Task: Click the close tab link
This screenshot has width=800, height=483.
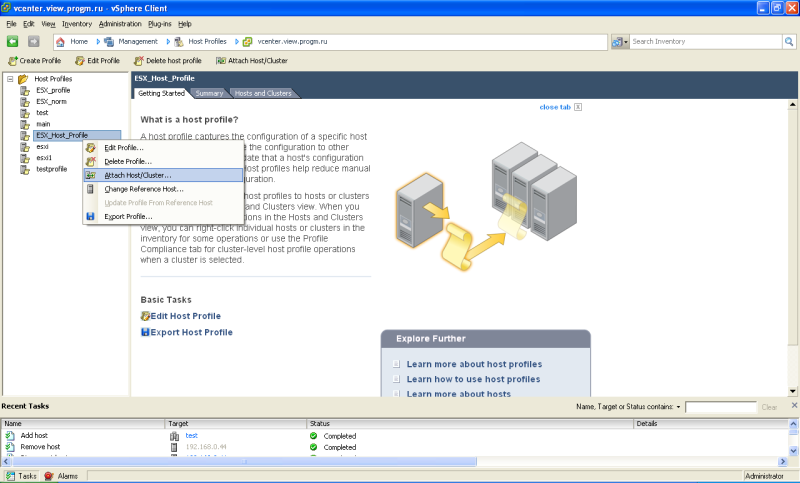Action: tap(555, 107)
